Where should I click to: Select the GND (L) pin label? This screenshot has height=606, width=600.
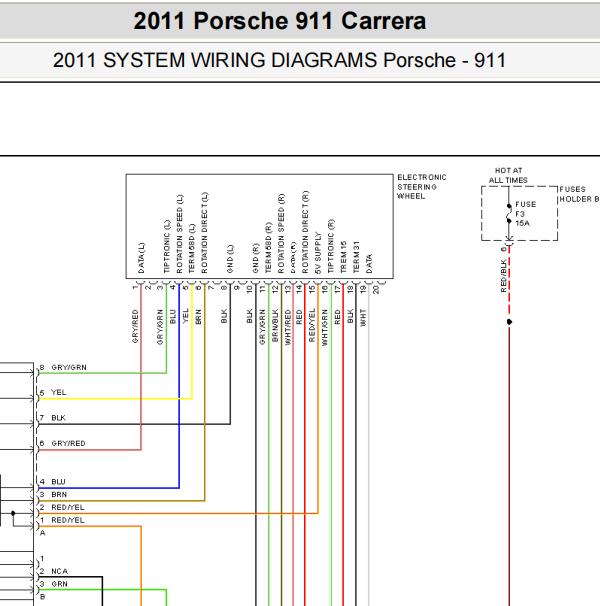tap(230, 259)
